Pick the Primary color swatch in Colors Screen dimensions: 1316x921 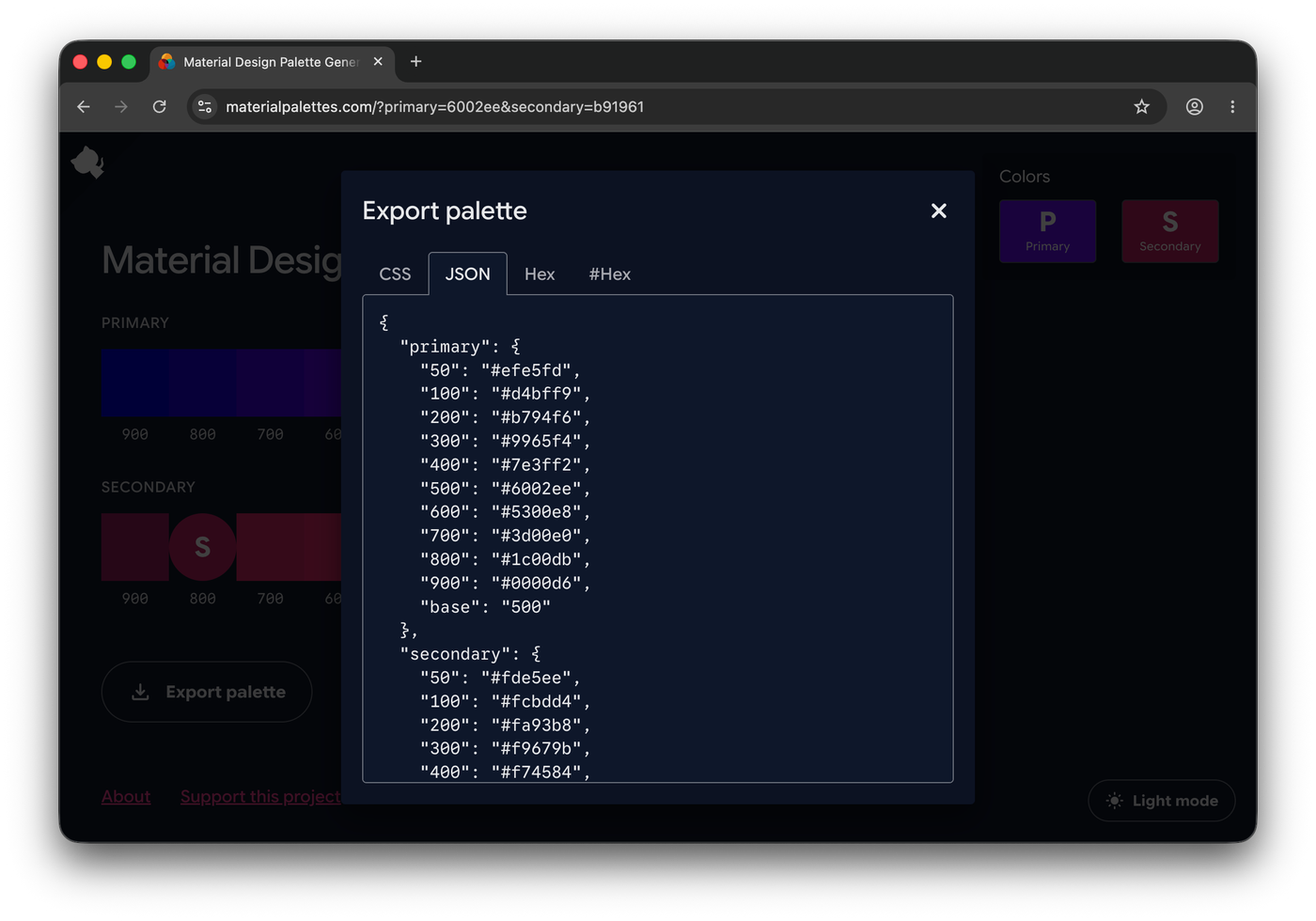pos(1047,231)
